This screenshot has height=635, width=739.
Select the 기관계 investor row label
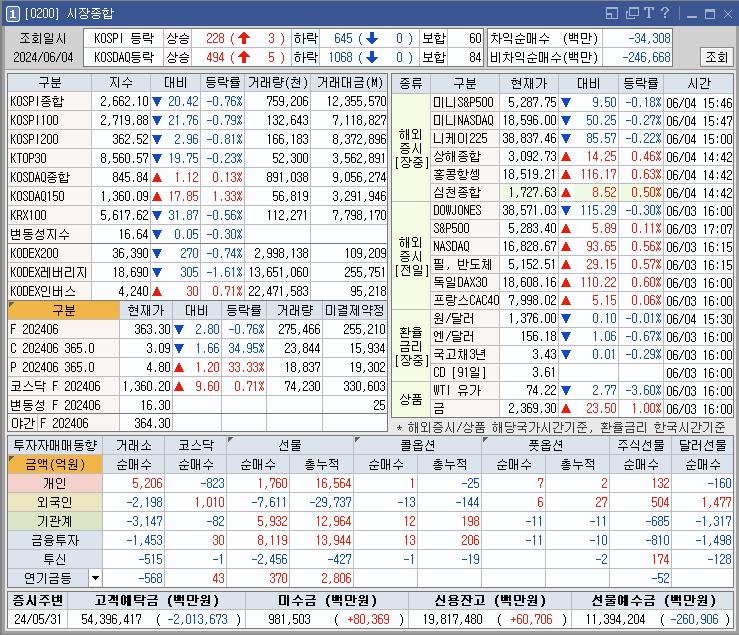point(55,521)
